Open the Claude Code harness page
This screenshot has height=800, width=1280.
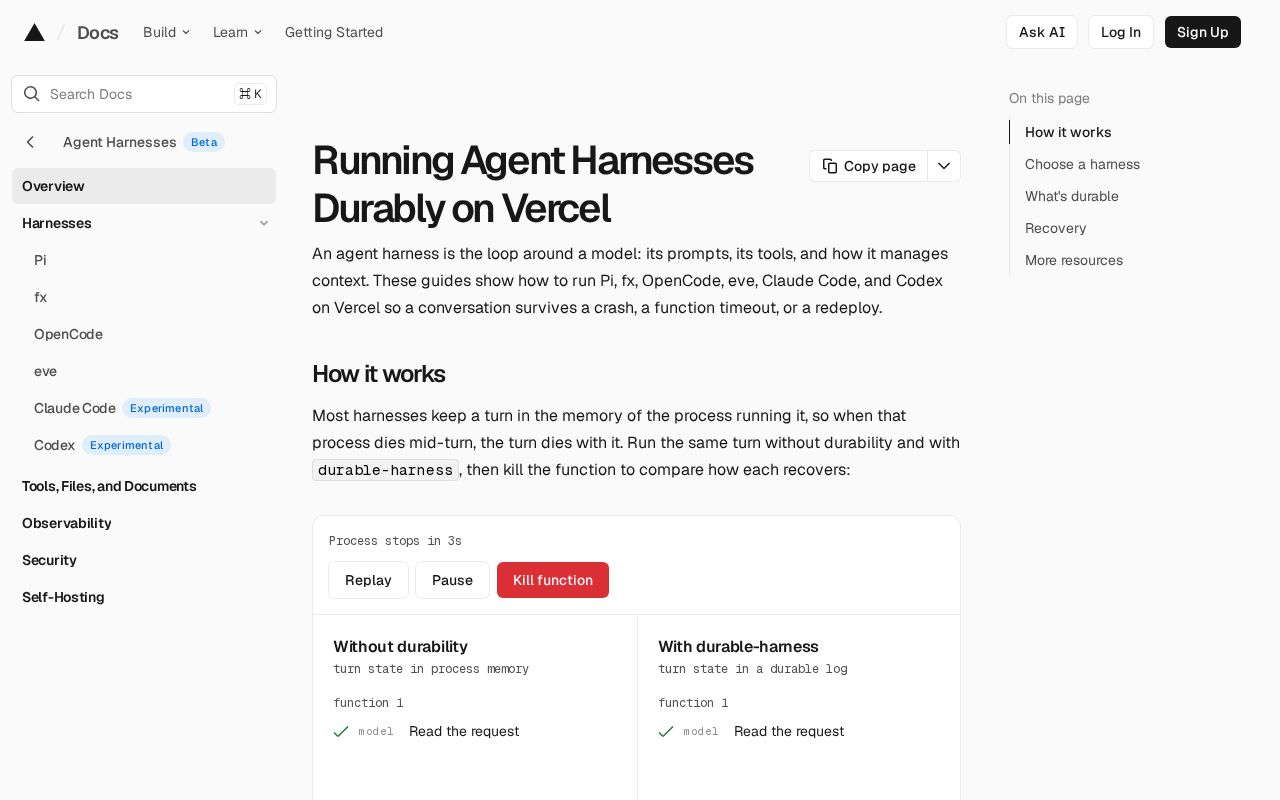[x=75, y=408]
